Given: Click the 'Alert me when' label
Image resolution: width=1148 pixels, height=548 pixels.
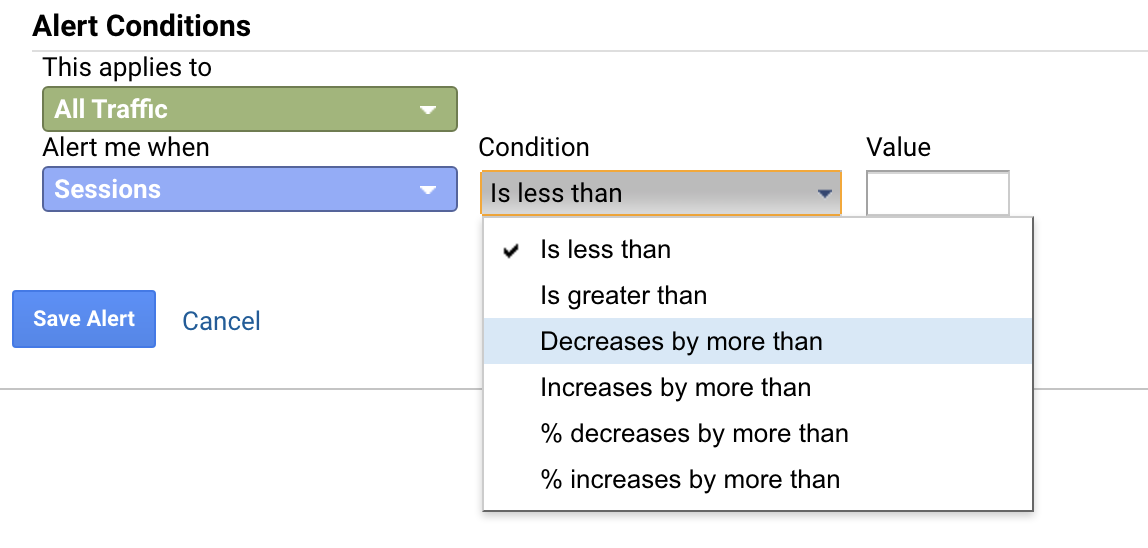Looking at the screenshot, I should (x=126, y=148).
